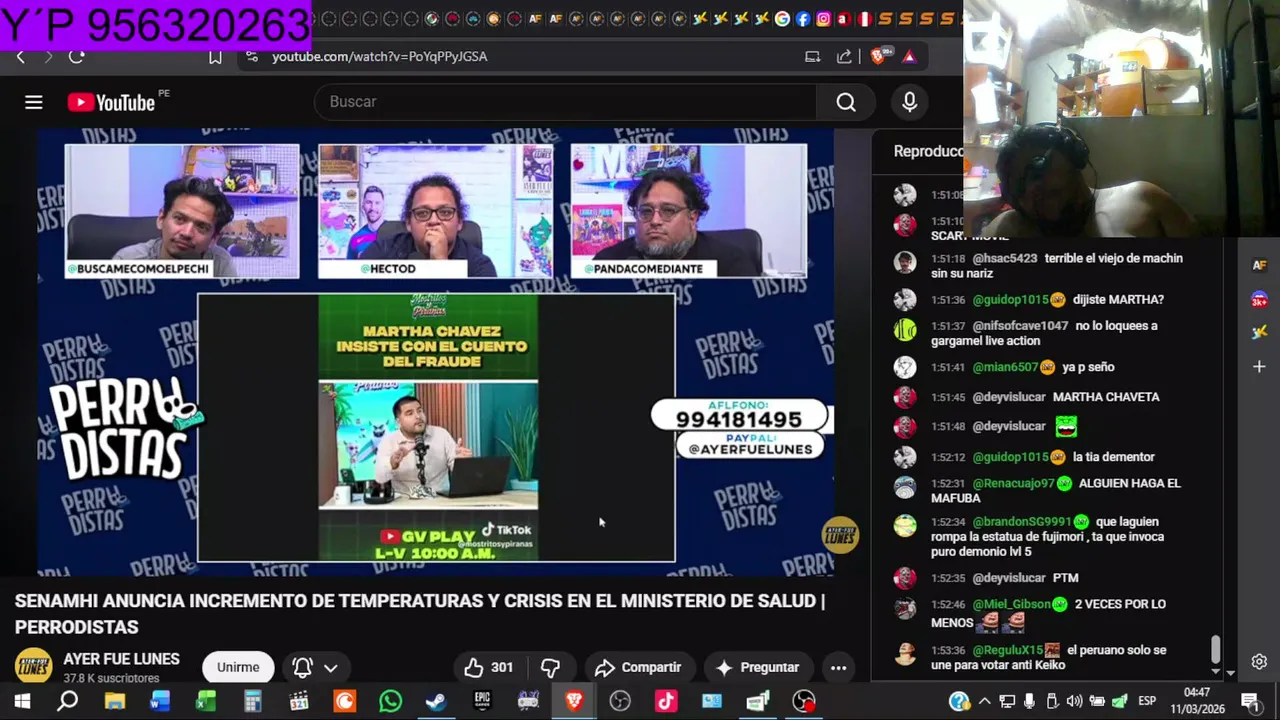
Task: Bookmark this page in the address bar
Action: tap(215, 57)
